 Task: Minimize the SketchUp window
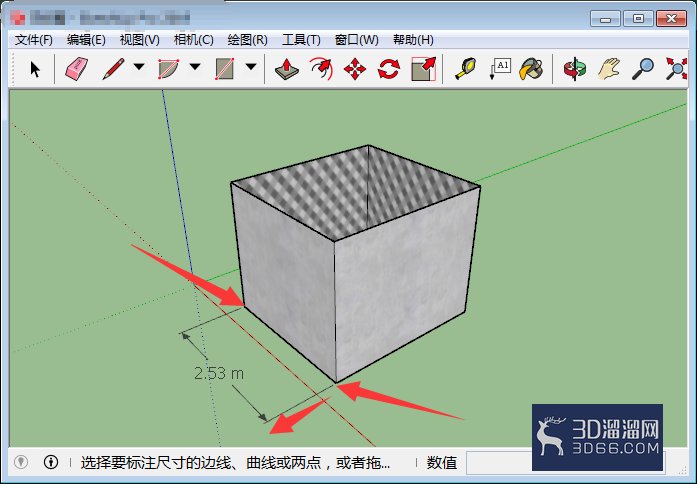605,19
